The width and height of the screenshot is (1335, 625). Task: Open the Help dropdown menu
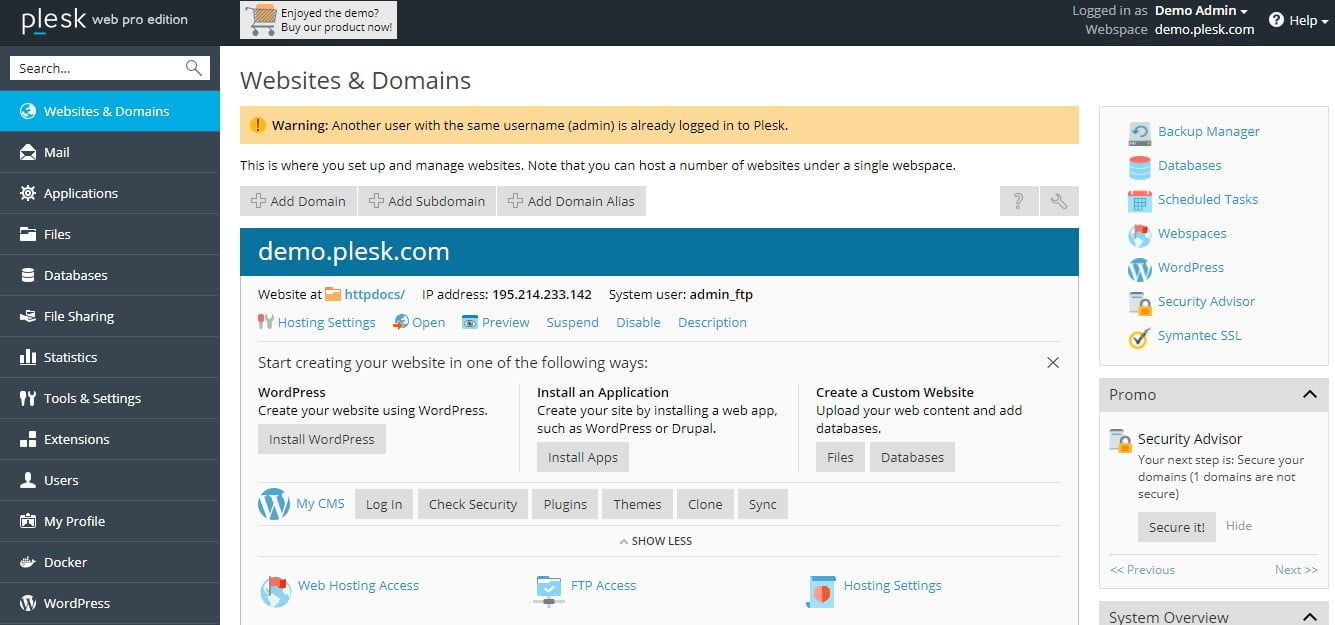click(x=1297, y=19)
